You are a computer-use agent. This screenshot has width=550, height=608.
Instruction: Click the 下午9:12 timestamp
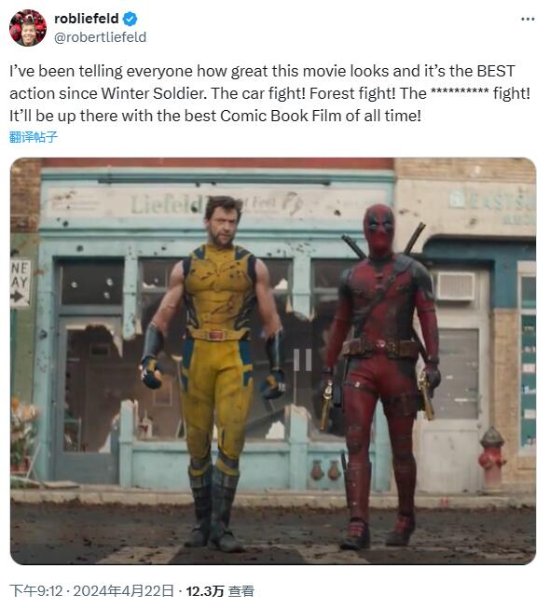point(36,591)
